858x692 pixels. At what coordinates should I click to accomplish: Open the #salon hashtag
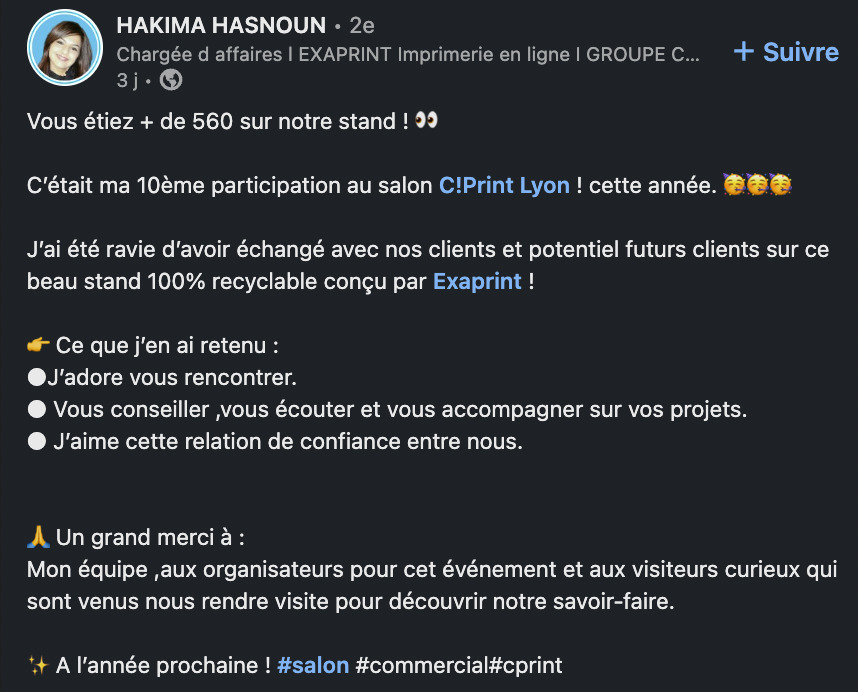pos(313,666)
